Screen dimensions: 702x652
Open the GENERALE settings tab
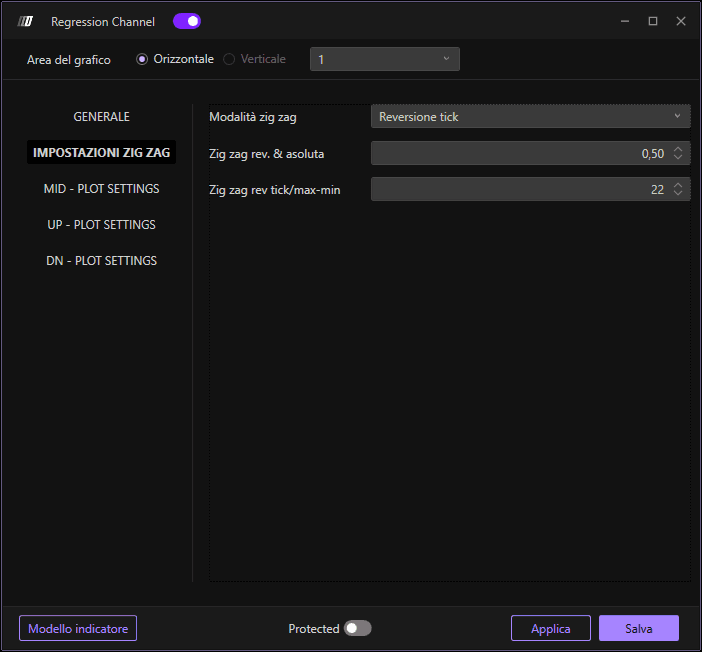coord(102,116)
